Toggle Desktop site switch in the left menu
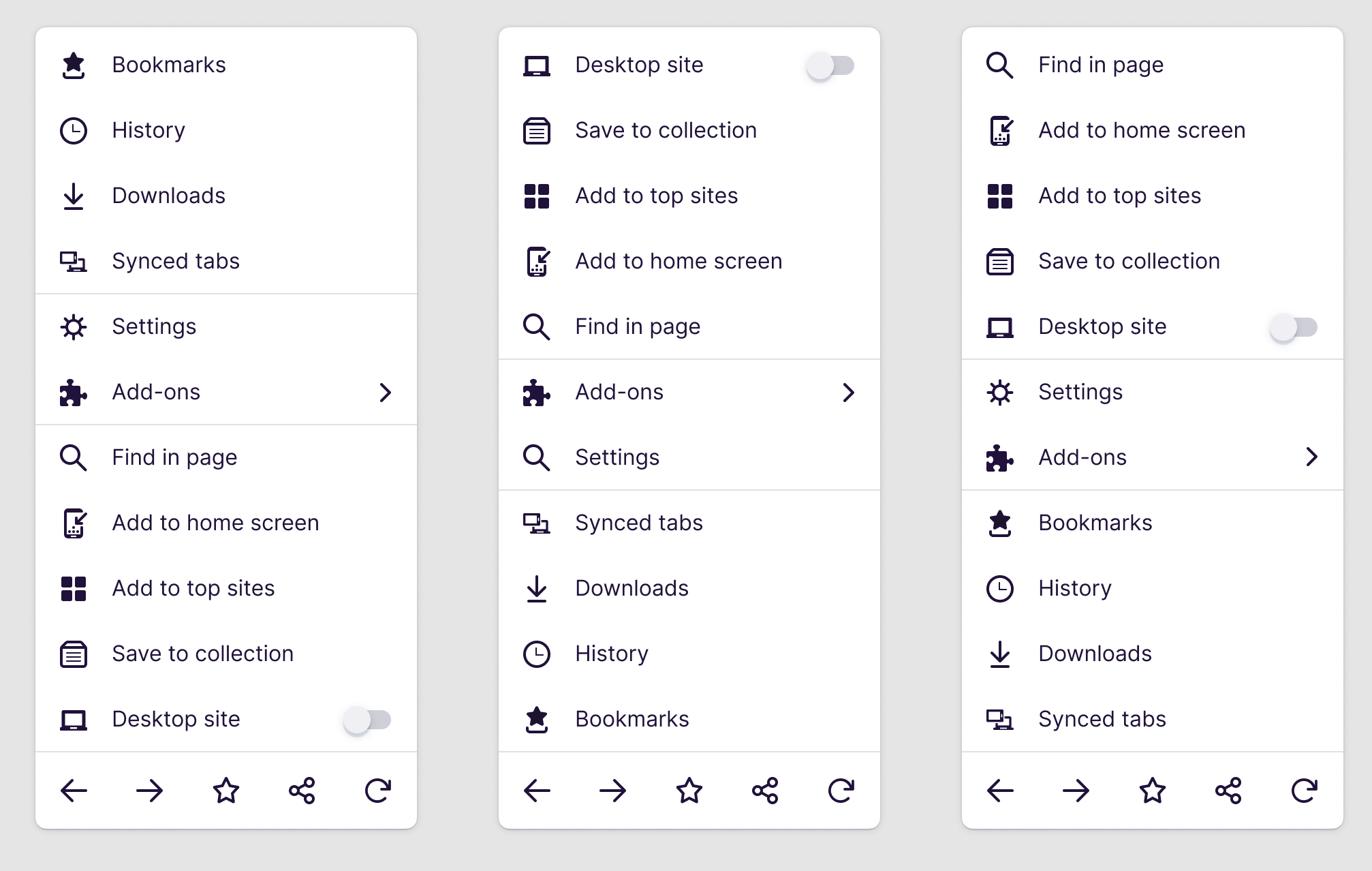The width and height of the screenshot is (1372, 871). coord(367,720)
